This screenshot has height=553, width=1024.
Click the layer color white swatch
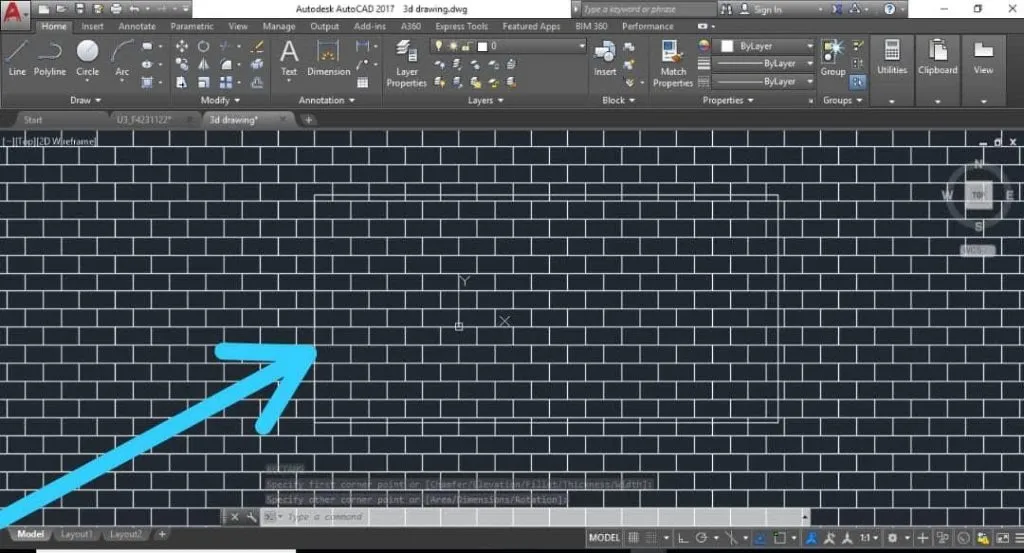coord(482,46)
